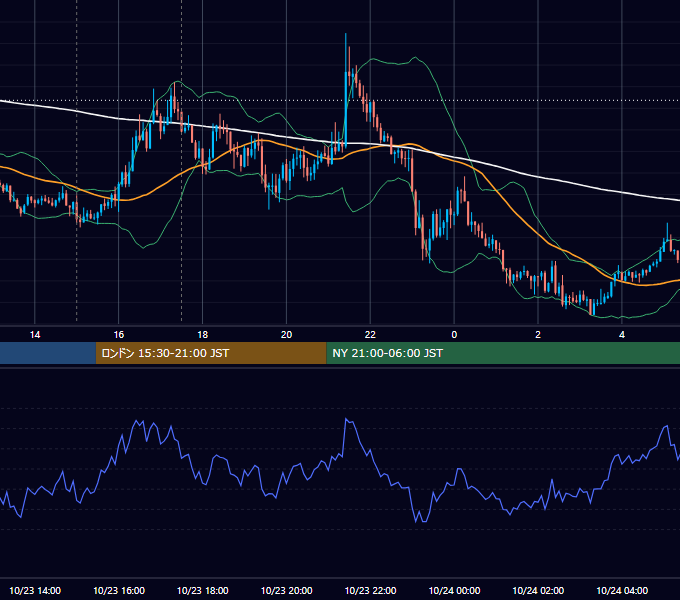Viewport: 680px width, 600px height.
Task: Select the blue session bar before ロンドン
Action: pos(48,353)
